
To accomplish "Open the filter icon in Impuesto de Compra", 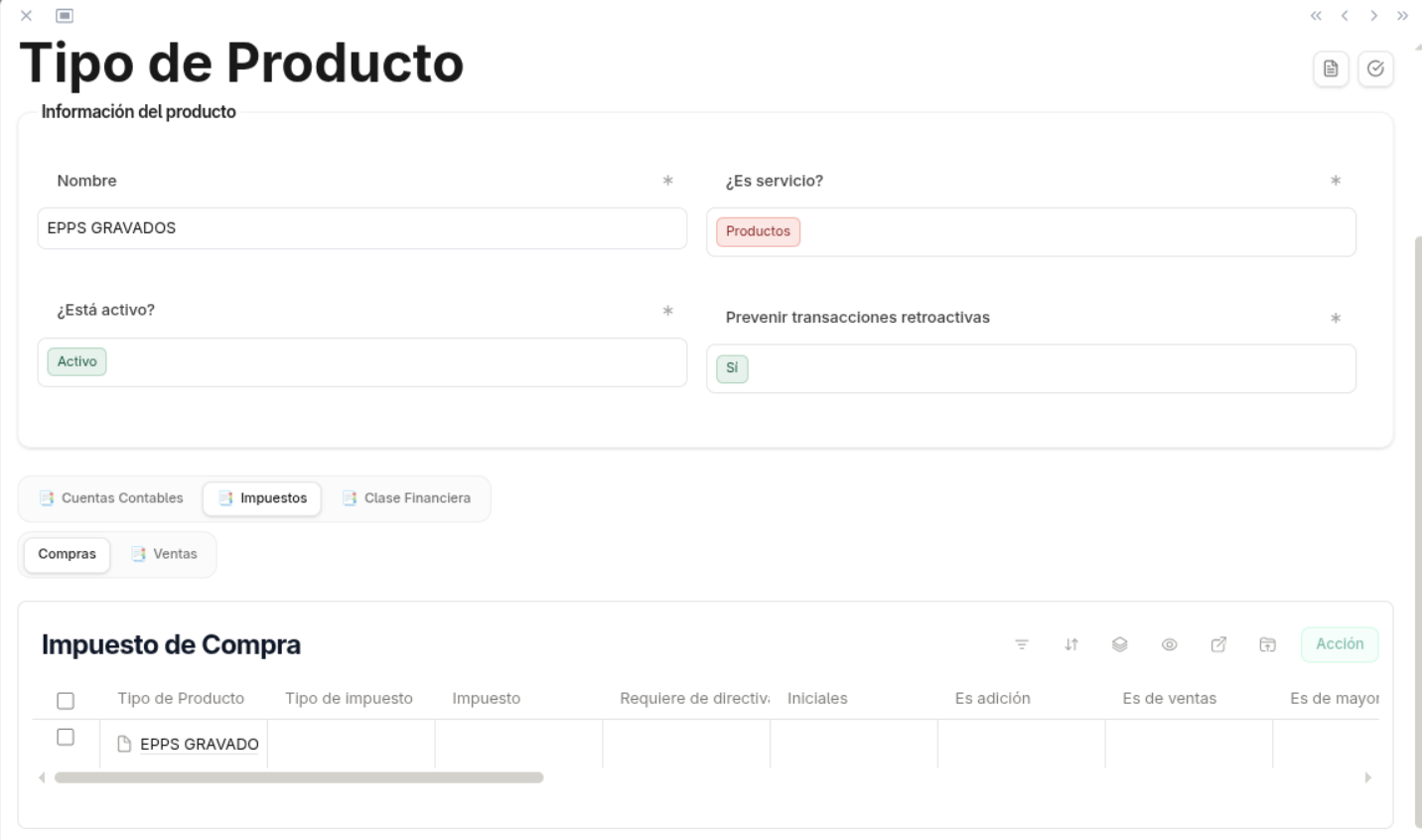I will pyautogui.click(x=1022, y=644).
